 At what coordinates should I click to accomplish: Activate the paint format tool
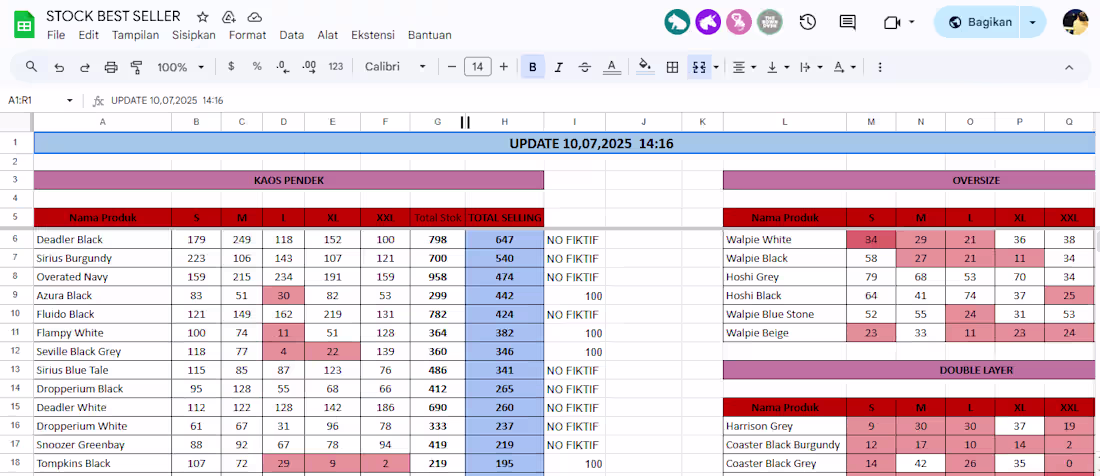tap(137, 67)
